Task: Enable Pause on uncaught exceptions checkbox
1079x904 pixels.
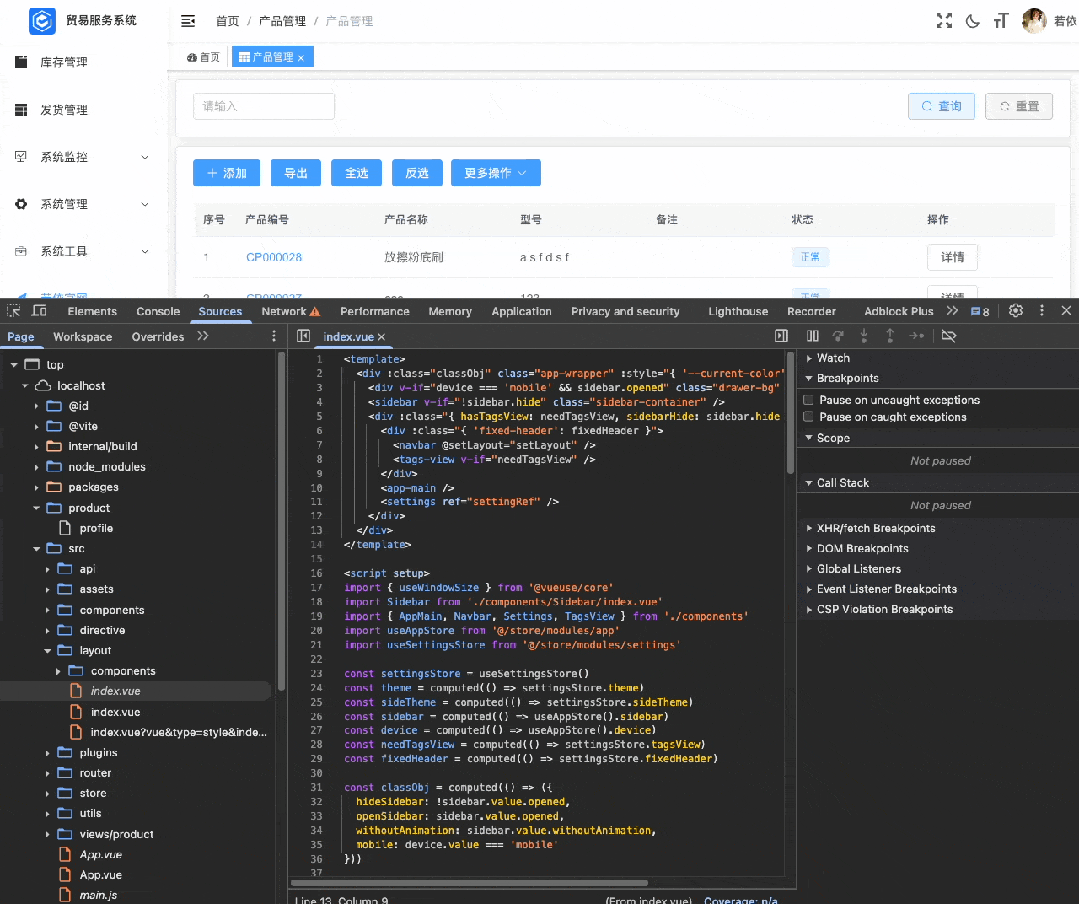Action: click(809, 400)
